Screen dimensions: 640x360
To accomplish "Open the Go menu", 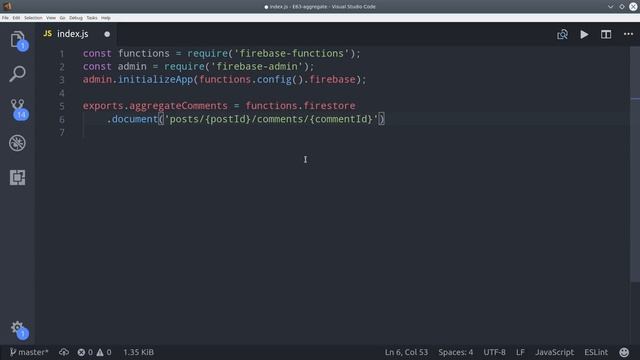I will (62, 18).
